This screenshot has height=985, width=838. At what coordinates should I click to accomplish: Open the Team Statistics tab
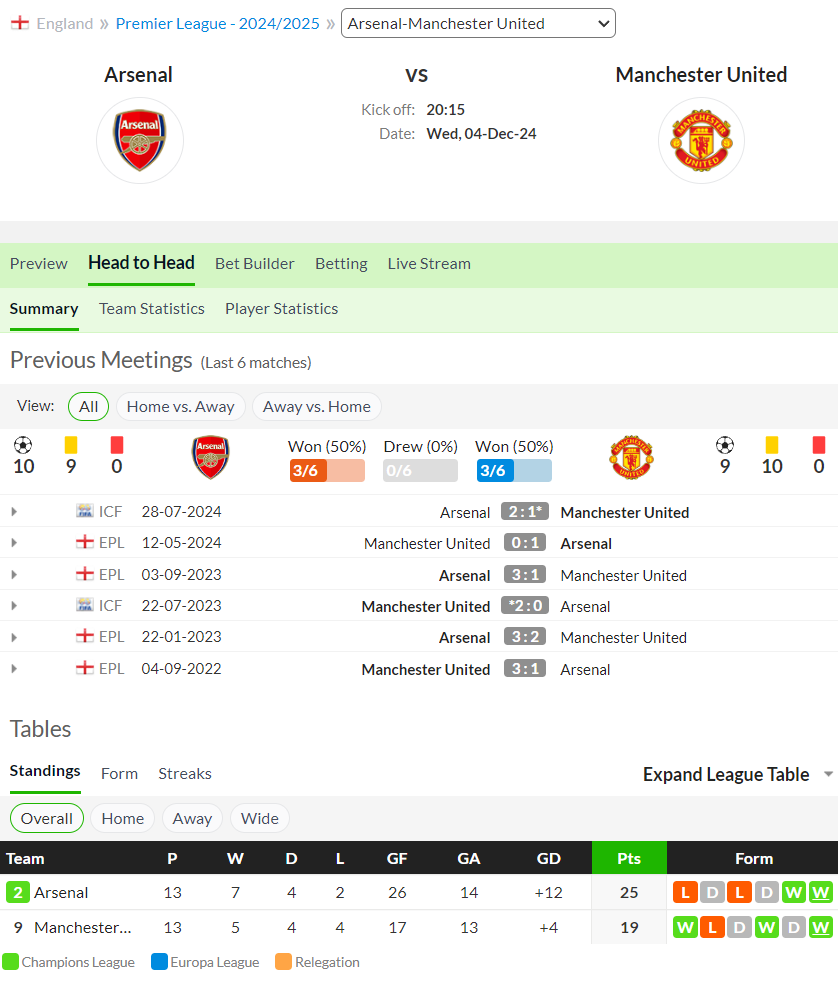click(x=151, y=308)
